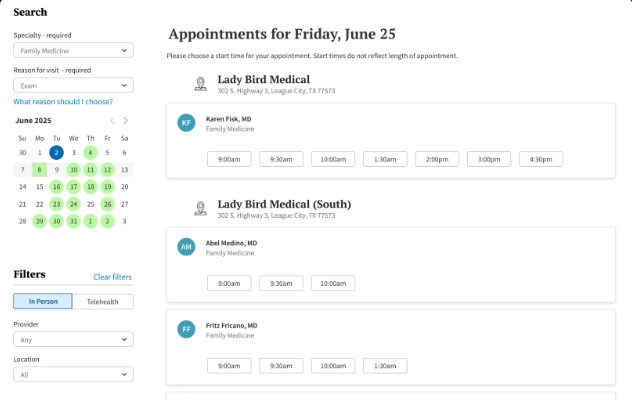Switch to In Person visit type

pyautogui.click(x=43, y=301)
